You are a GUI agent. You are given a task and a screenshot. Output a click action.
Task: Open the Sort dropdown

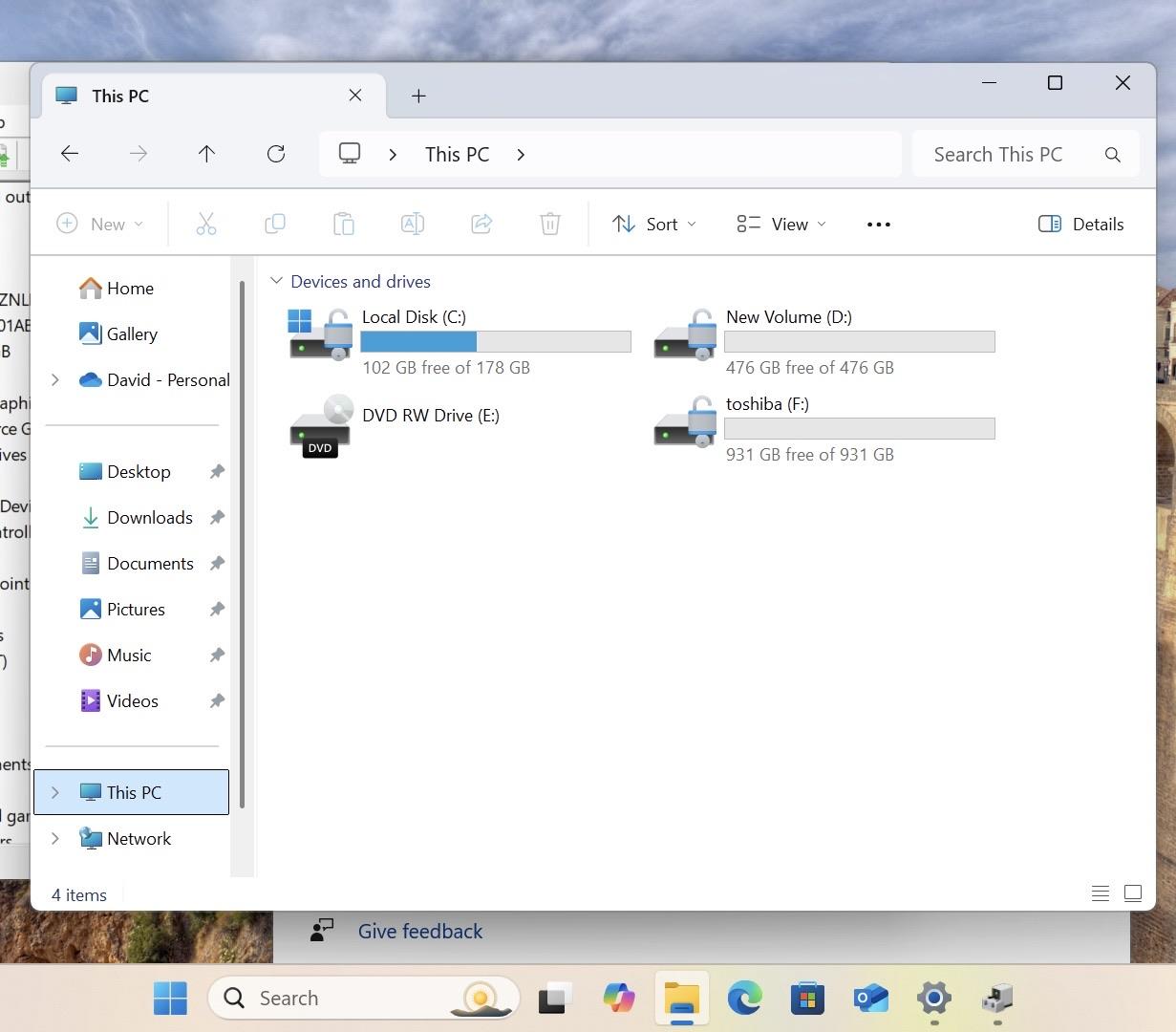(x=654, y=224)
